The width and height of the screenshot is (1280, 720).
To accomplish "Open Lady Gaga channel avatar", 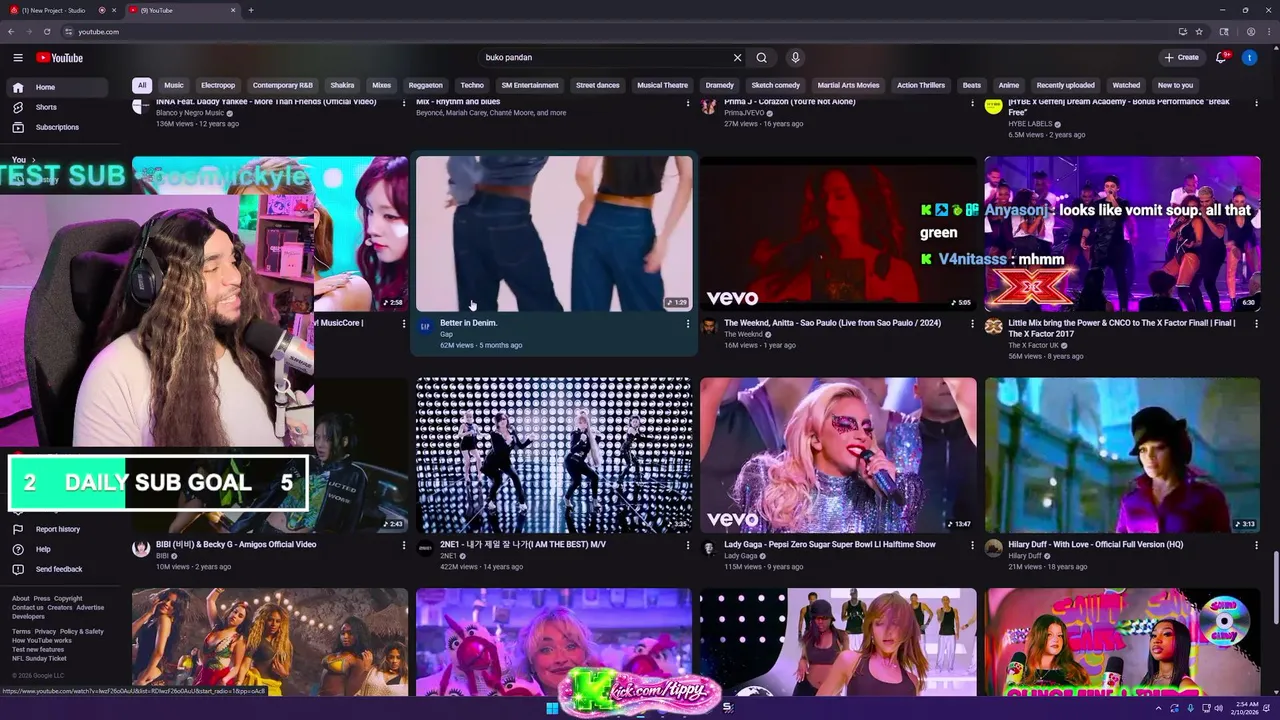I will (709, 549).
